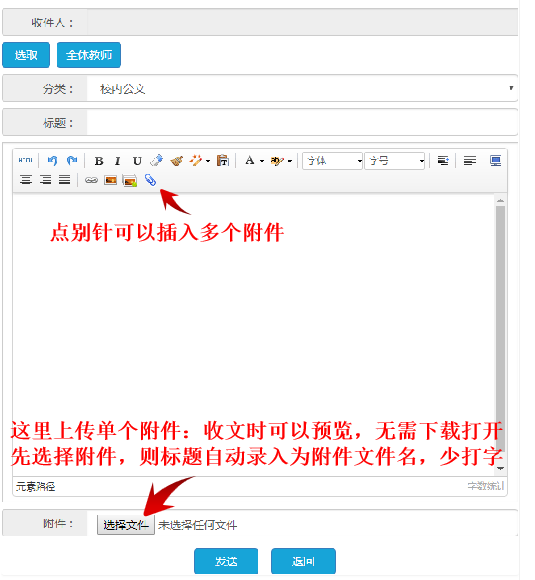Click the paste as plain text icon
This screenshot has height=580, width=535.
223,161
